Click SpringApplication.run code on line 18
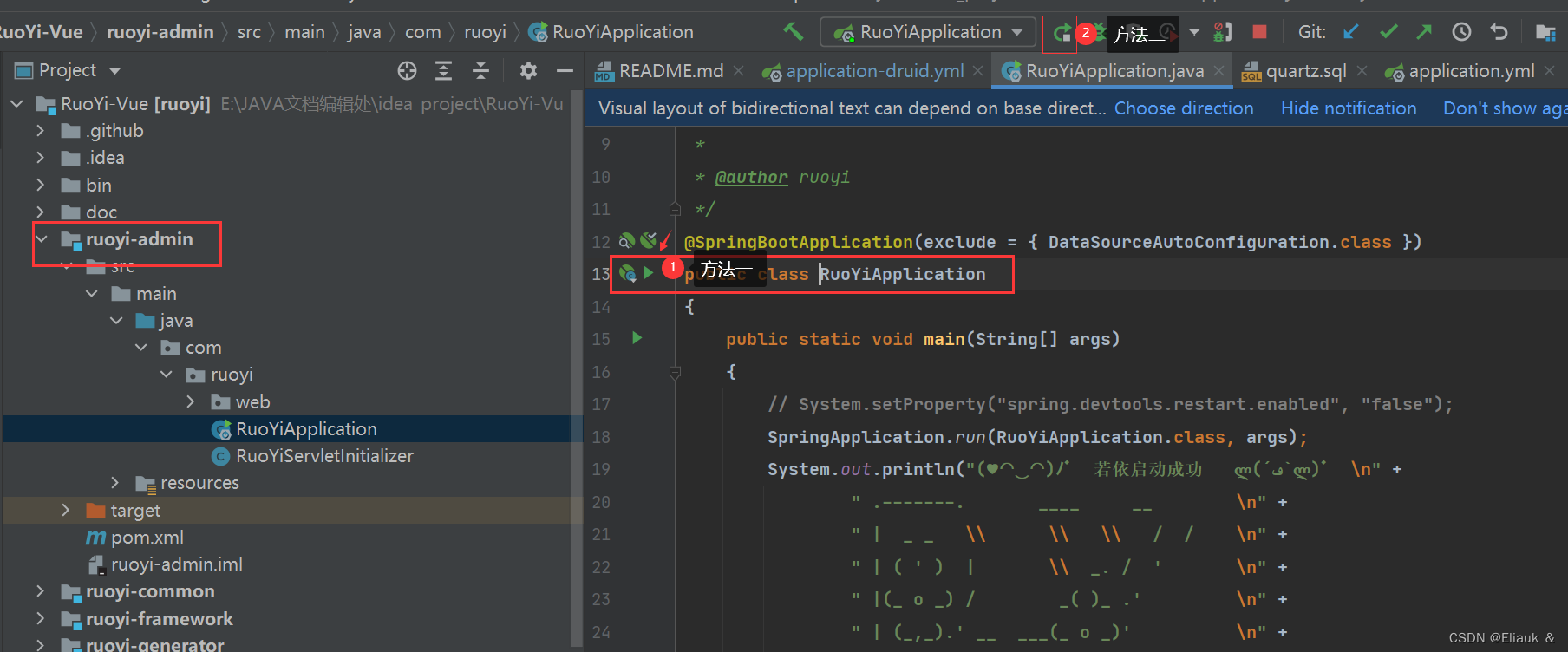1568x652 pixels. pos(876,437)
